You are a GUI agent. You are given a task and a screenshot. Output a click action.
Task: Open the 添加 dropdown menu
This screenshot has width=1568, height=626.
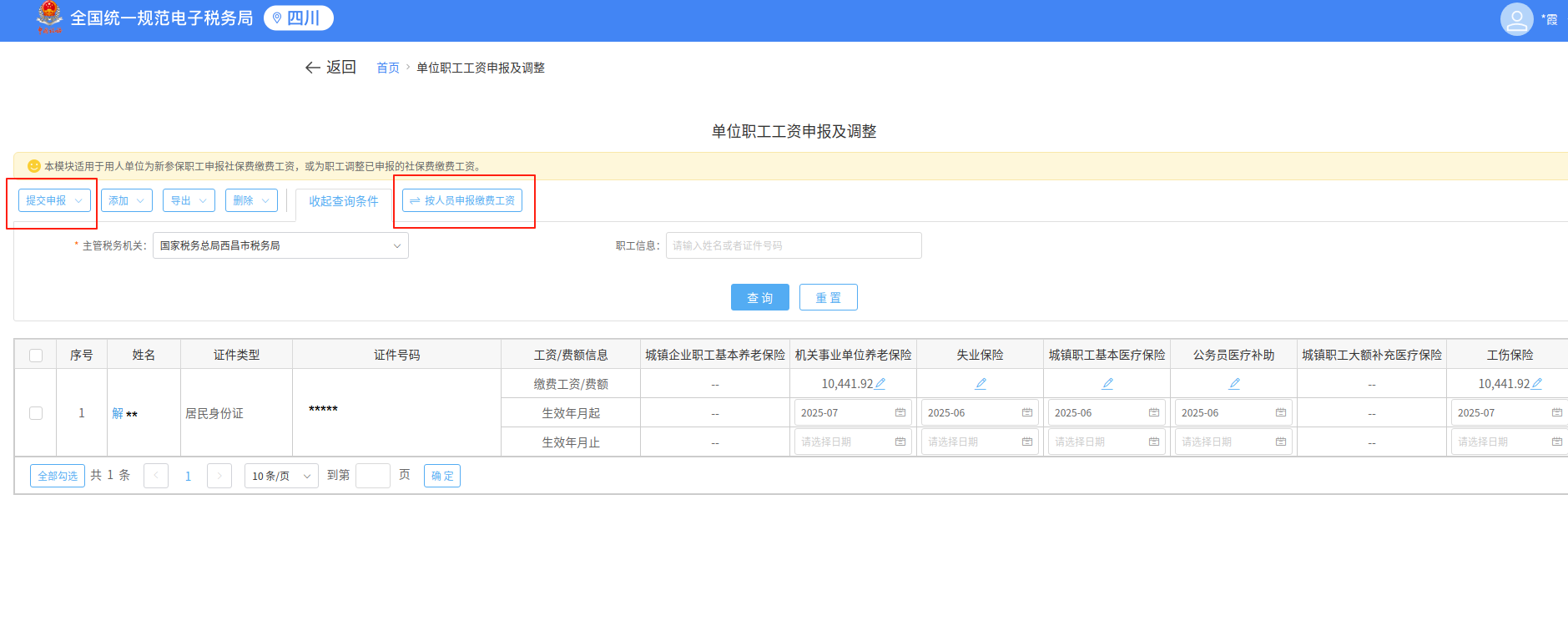click(x=127, y=200)
